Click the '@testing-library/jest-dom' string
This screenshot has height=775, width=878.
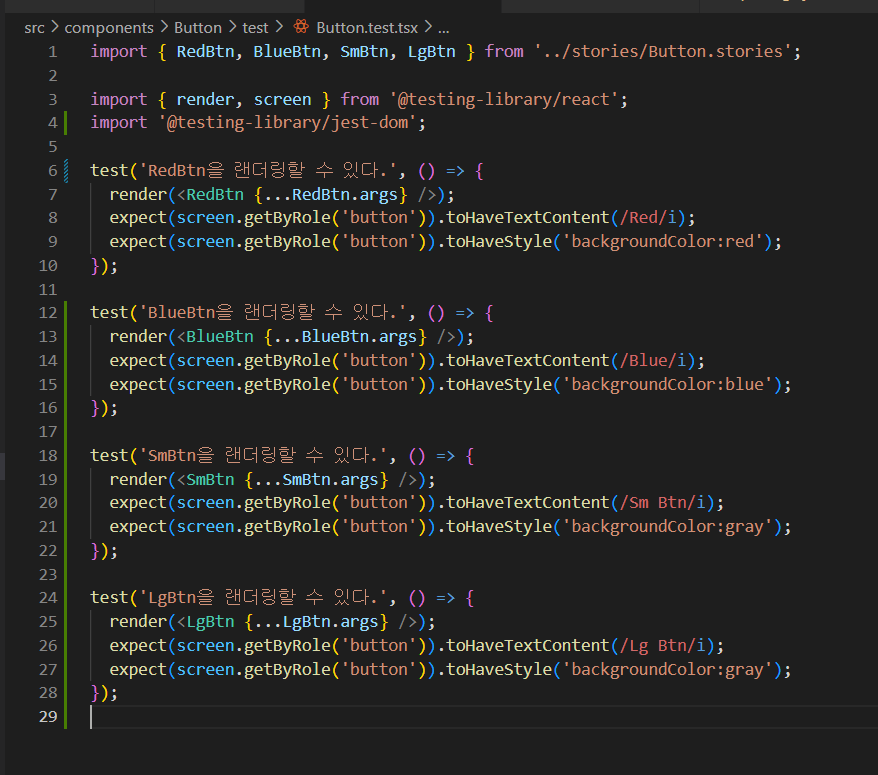[x=292, y=123]
